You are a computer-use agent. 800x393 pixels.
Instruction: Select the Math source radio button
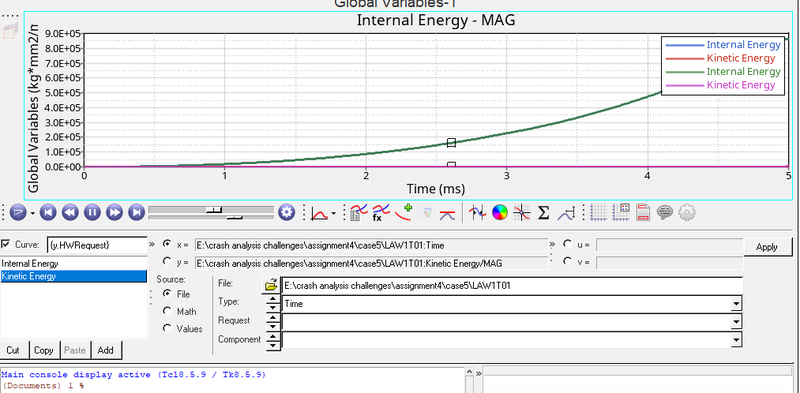tap(167, 311)
